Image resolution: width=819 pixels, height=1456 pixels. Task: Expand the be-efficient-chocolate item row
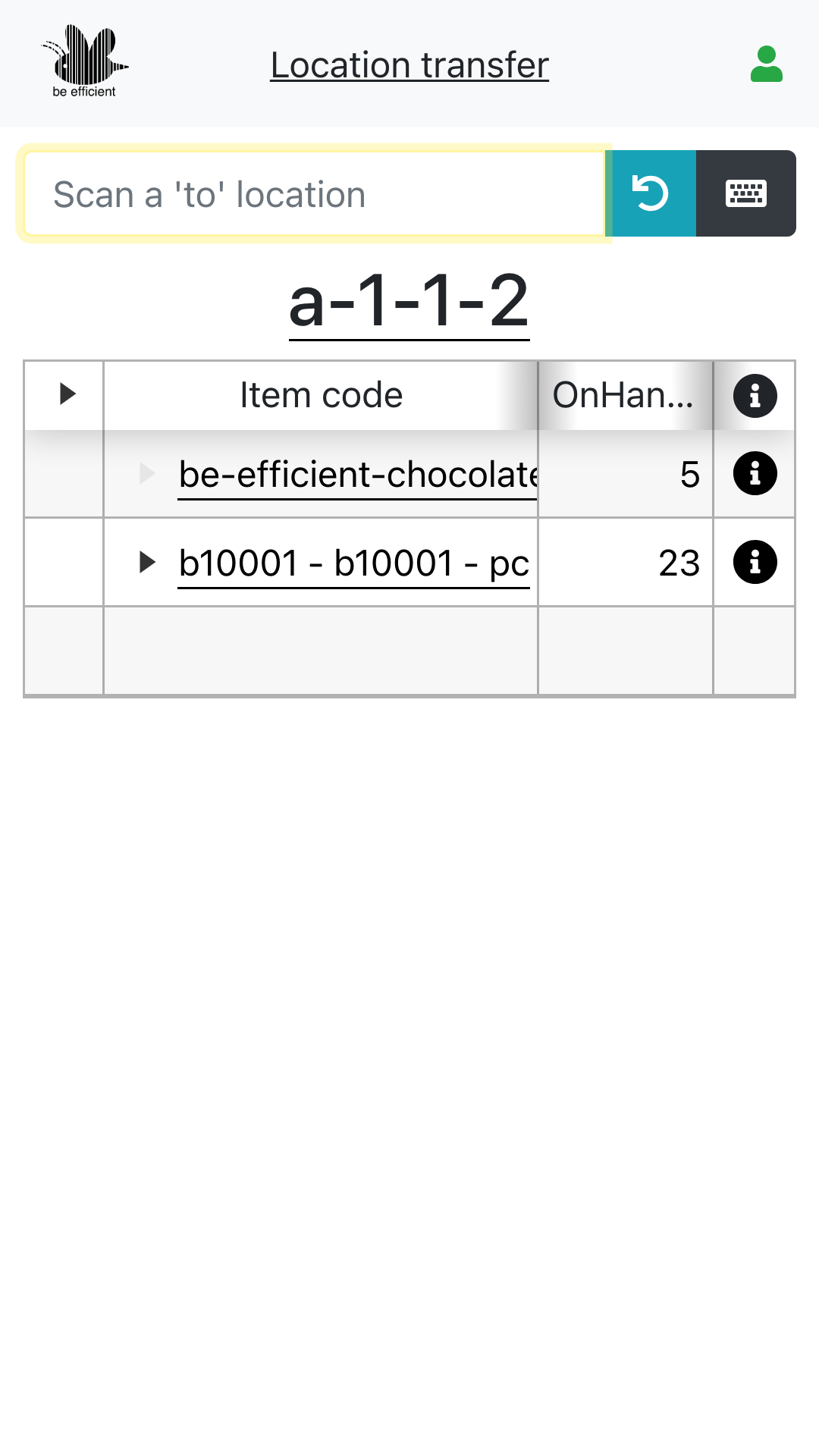pos(147,474)
